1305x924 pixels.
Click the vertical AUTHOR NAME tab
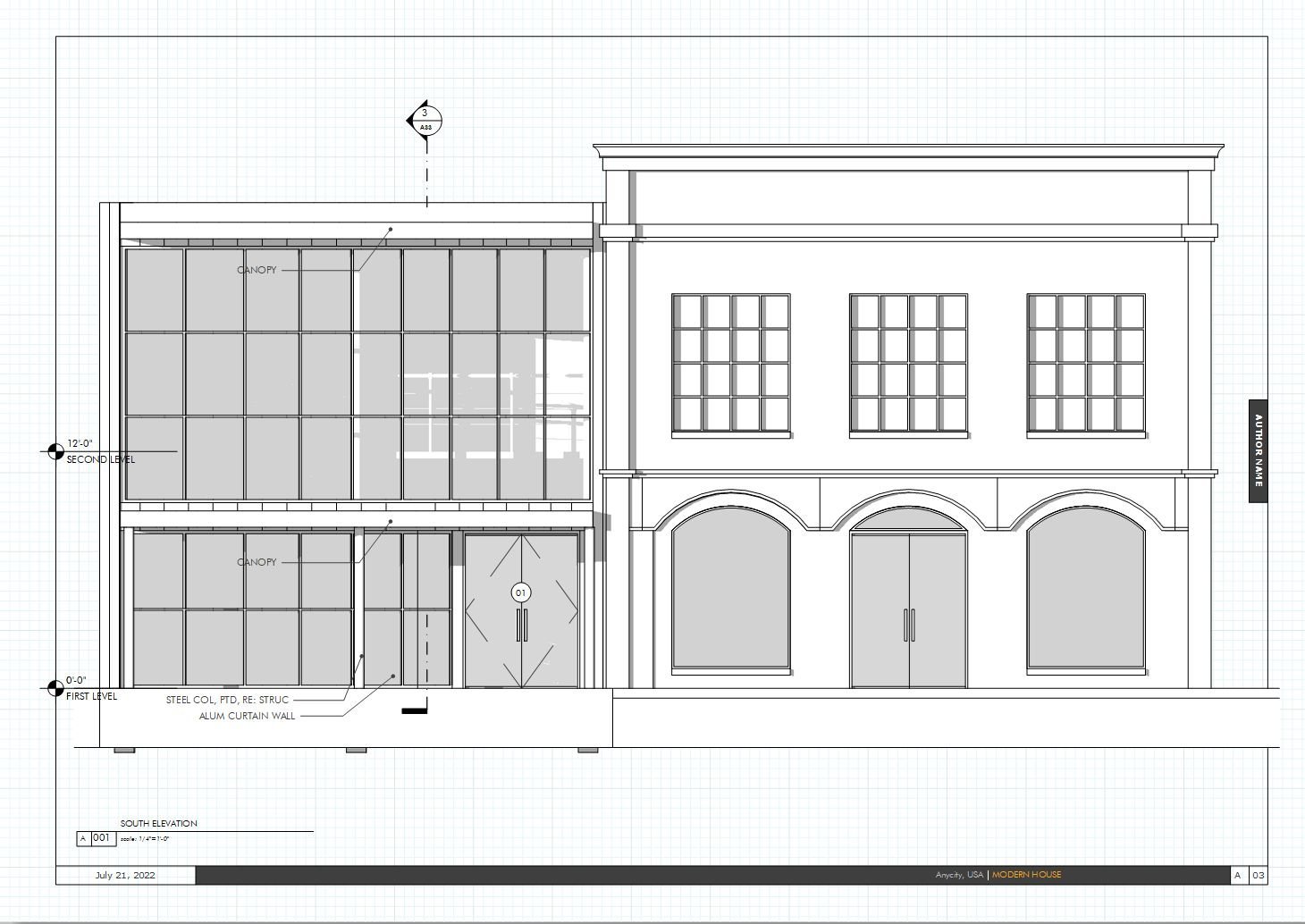pos(1258,451)
